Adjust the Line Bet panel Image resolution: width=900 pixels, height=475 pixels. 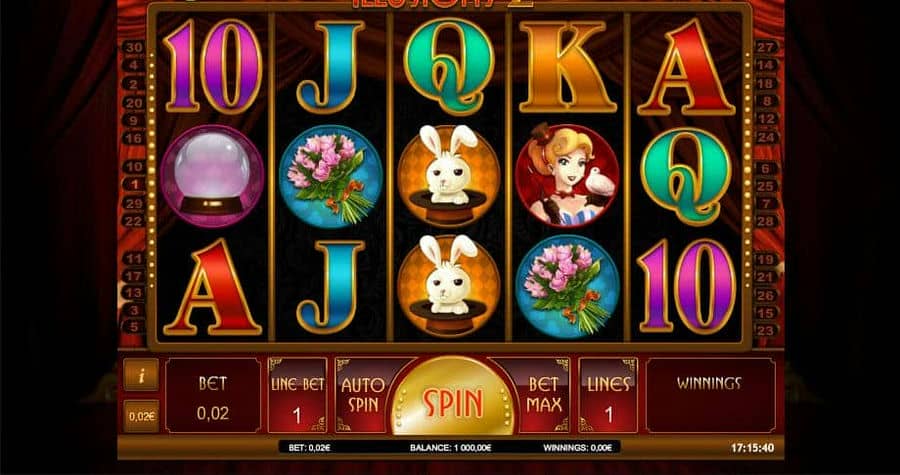(297, 395)
